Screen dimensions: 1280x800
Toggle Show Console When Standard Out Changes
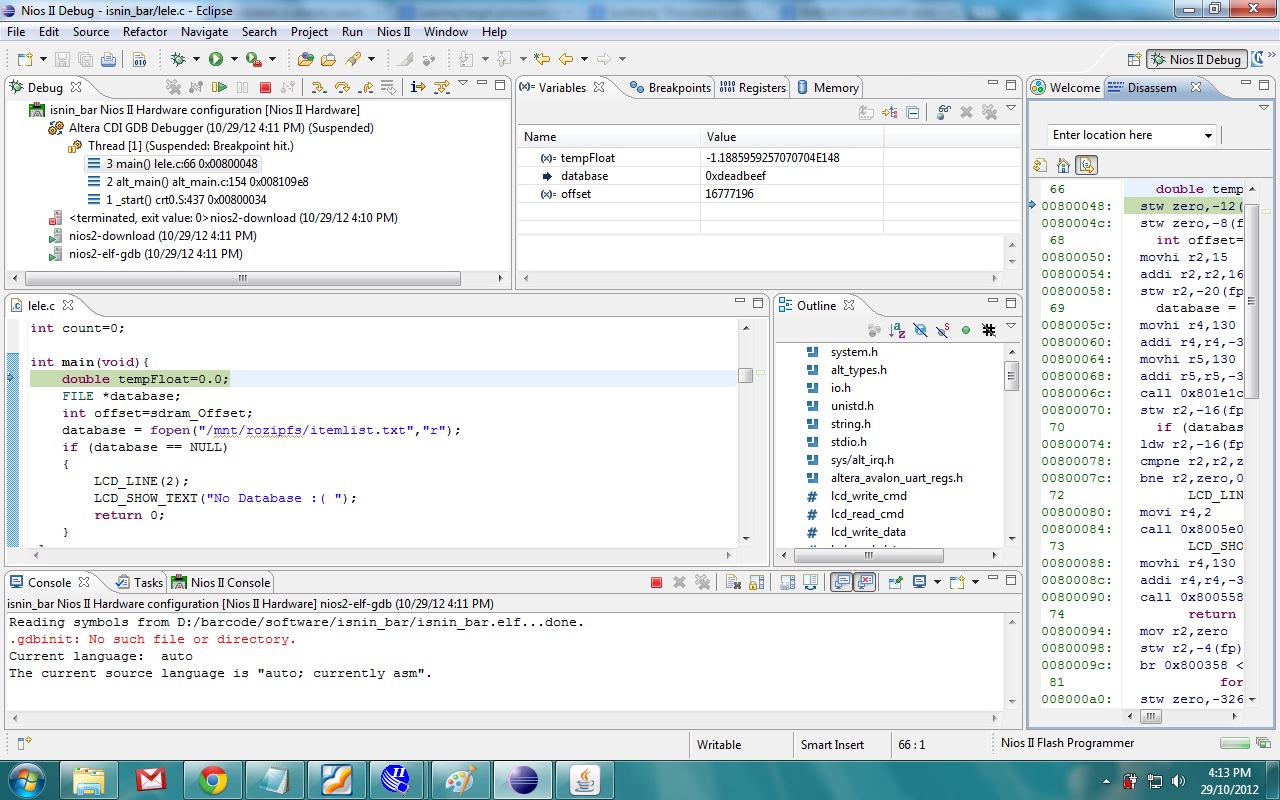(x=842, y=582)
